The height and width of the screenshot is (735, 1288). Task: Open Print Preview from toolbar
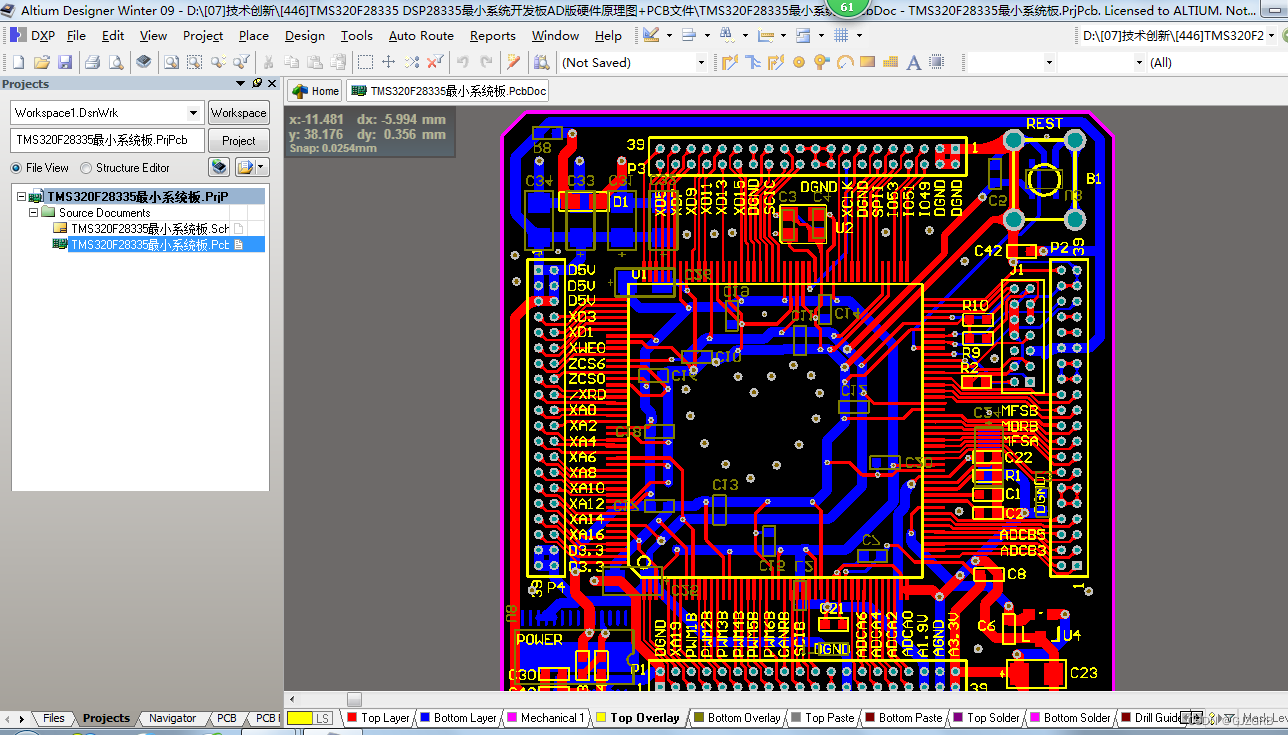tap(116, 62)
